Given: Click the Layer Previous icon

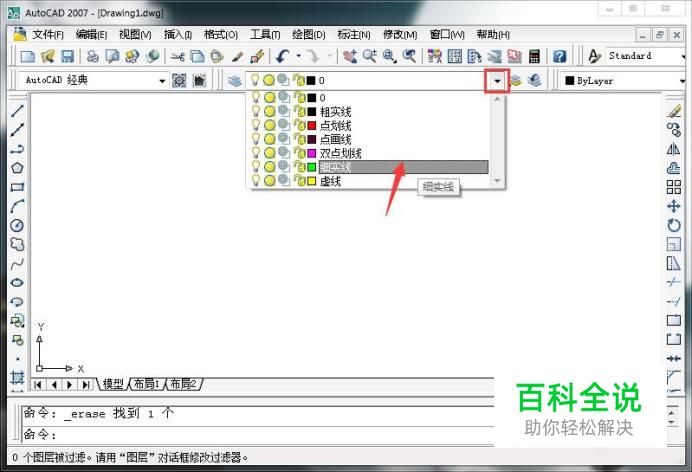Looking at the screenshot, I should pos(534,80).
